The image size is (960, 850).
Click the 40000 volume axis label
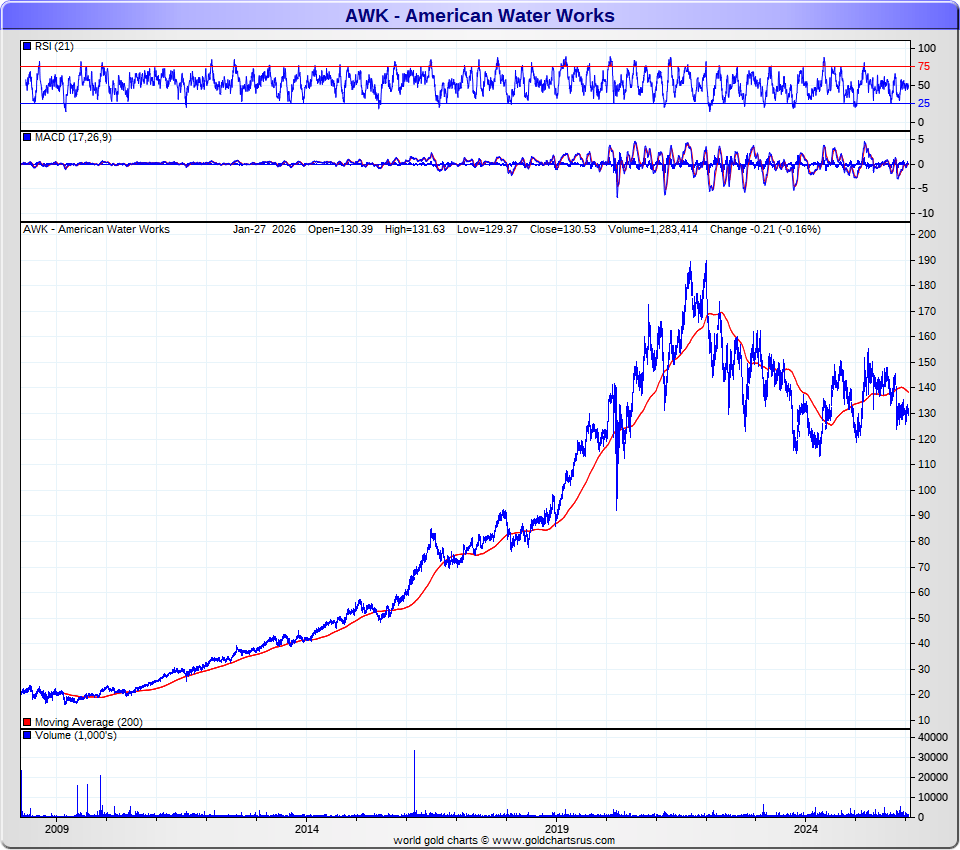(932, 737)
